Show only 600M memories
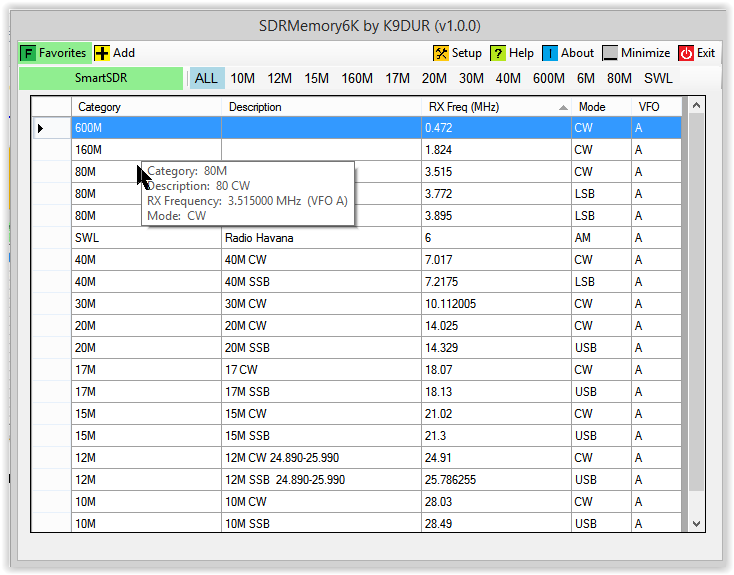Image resolution: width=734 pixels, height=575 pixels. coord(549,78)
